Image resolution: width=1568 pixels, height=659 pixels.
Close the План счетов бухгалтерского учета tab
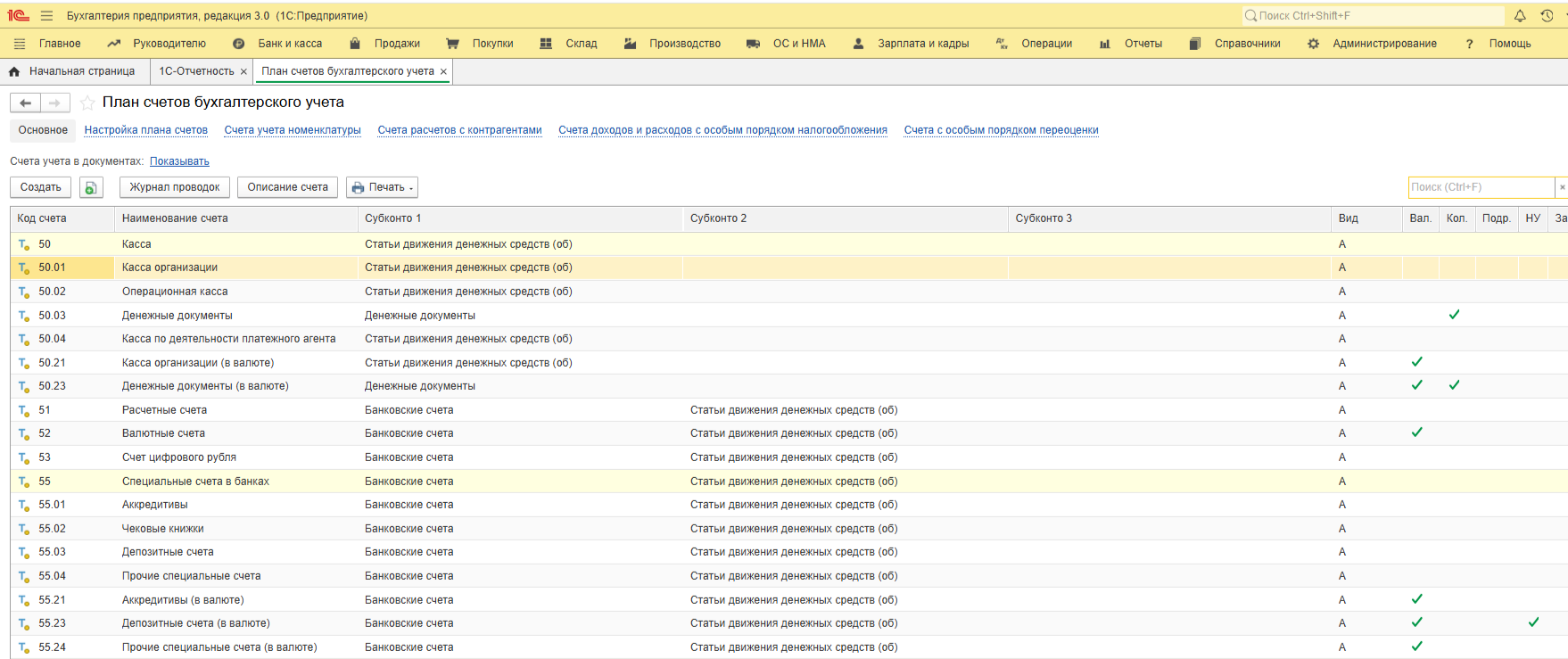[x=443, y=71]
